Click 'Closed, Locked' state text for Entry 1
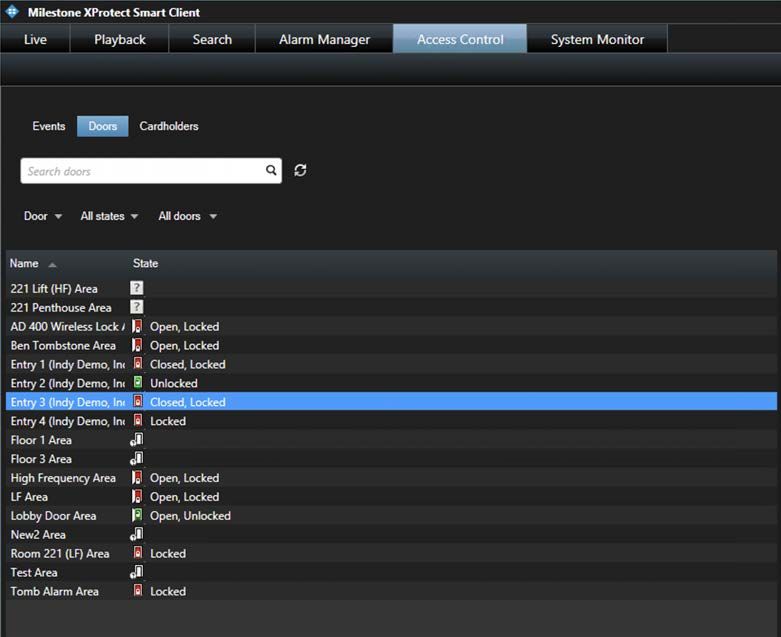The height and width of the screenshot is (637, 781). tap(188, 364)
